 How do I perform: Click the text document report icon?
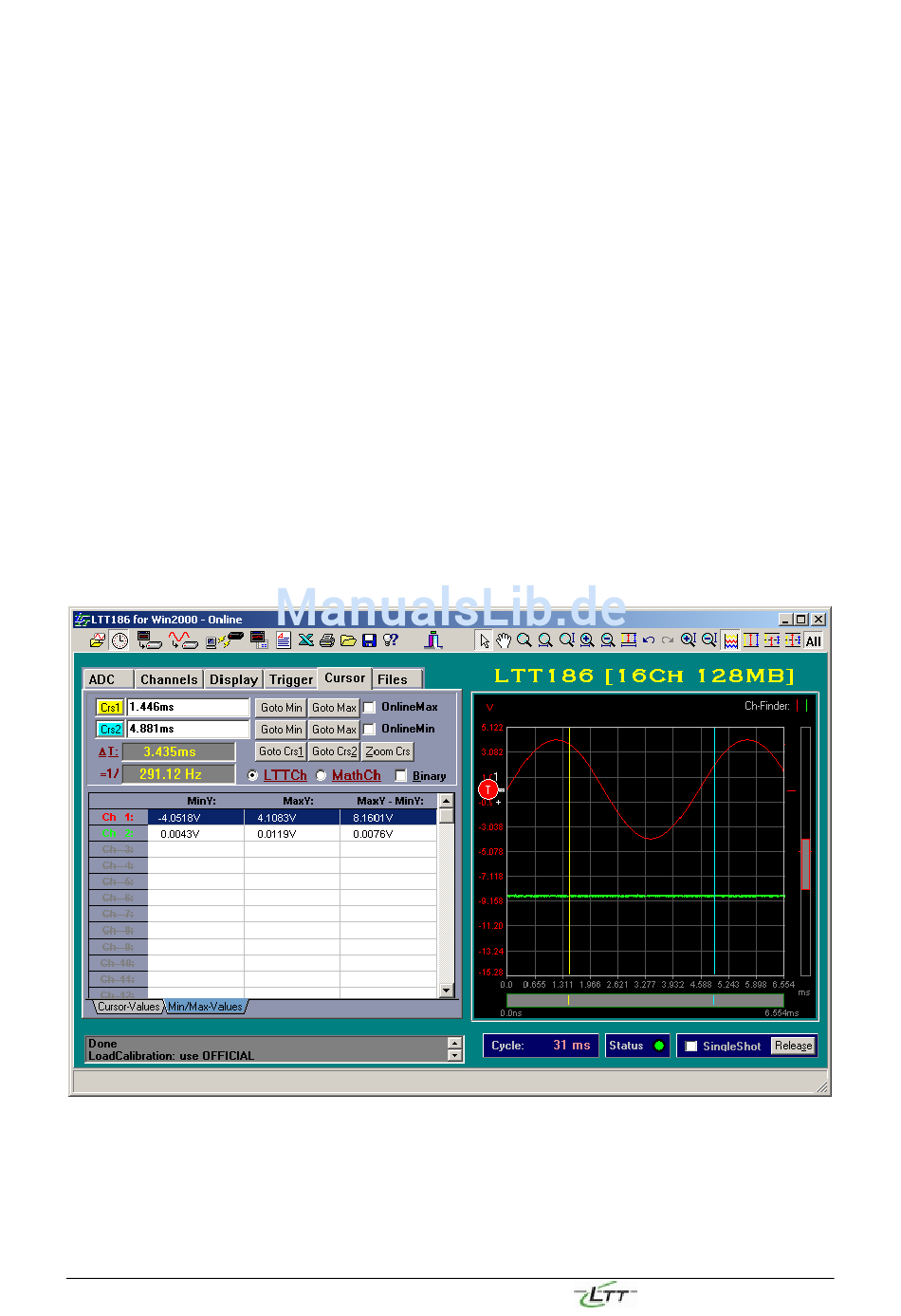[x=283, y=641]
